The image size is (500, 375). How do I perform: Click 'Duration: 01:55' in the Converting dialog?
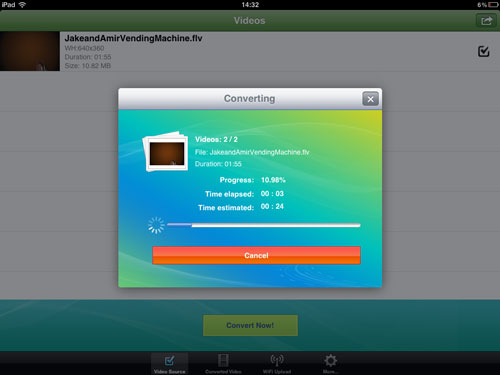218,164
